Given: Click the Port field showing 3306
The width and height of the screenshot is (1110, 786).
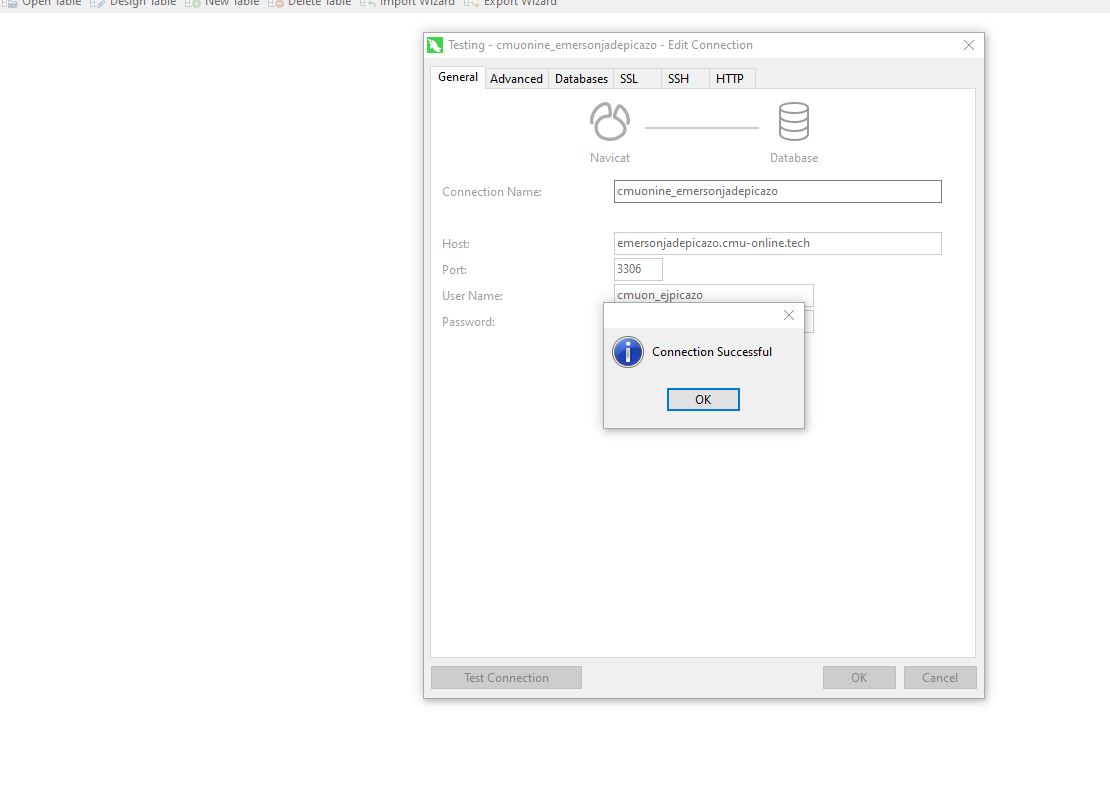Looking at the screenshot, I should pyautogui.click(x=638, y=269).
